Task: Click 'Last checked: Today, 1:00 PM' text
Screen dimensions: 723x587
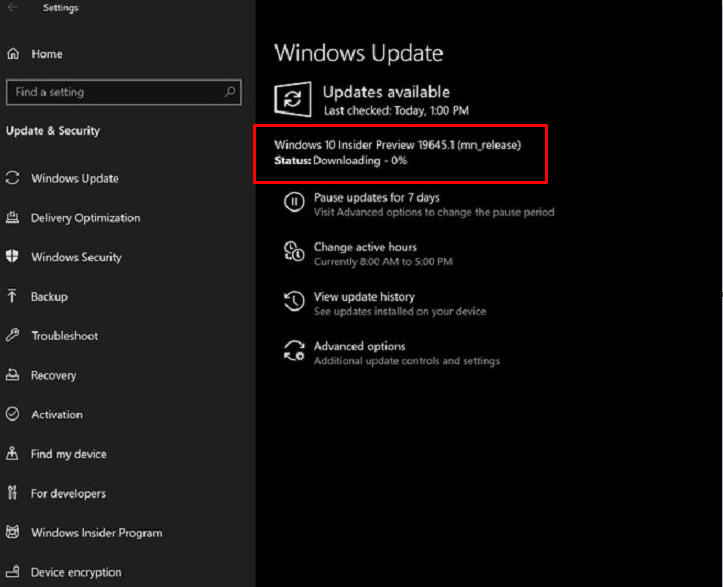Action: [x=396, y=111]
